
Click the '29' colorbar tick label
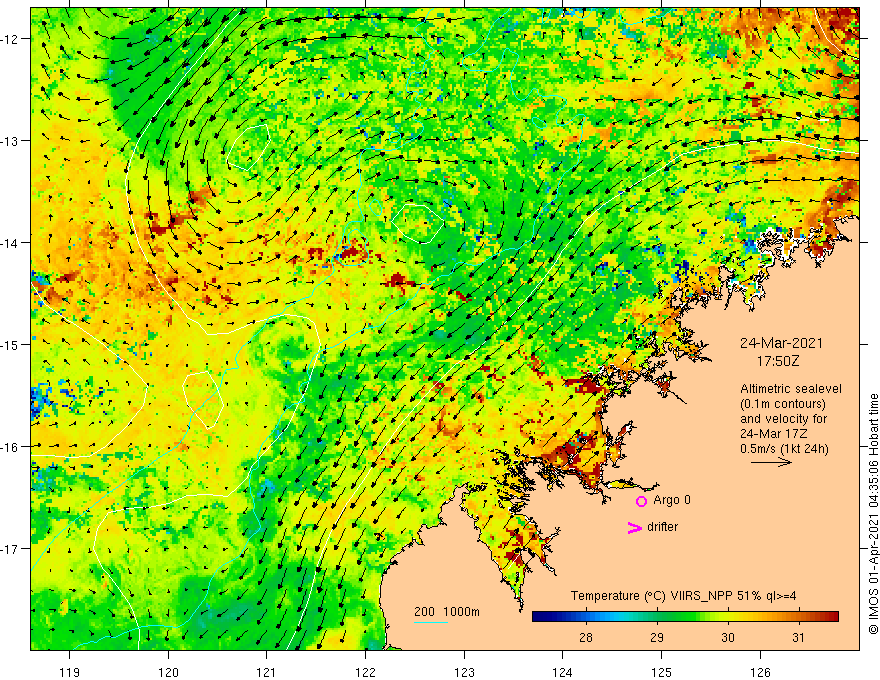pos(657,637)
